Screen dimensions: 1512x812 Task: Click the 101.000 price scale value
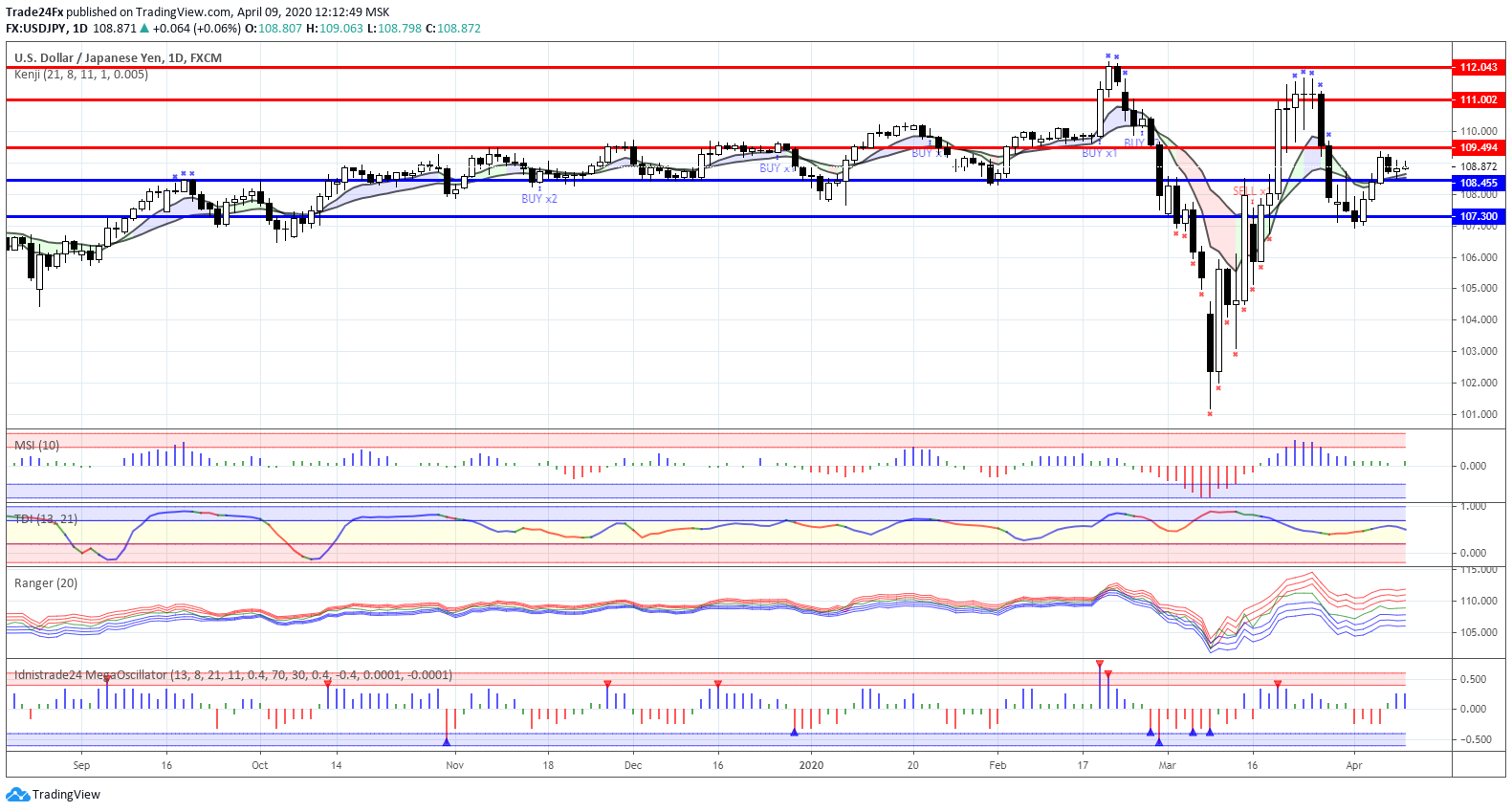(1479, 414)
